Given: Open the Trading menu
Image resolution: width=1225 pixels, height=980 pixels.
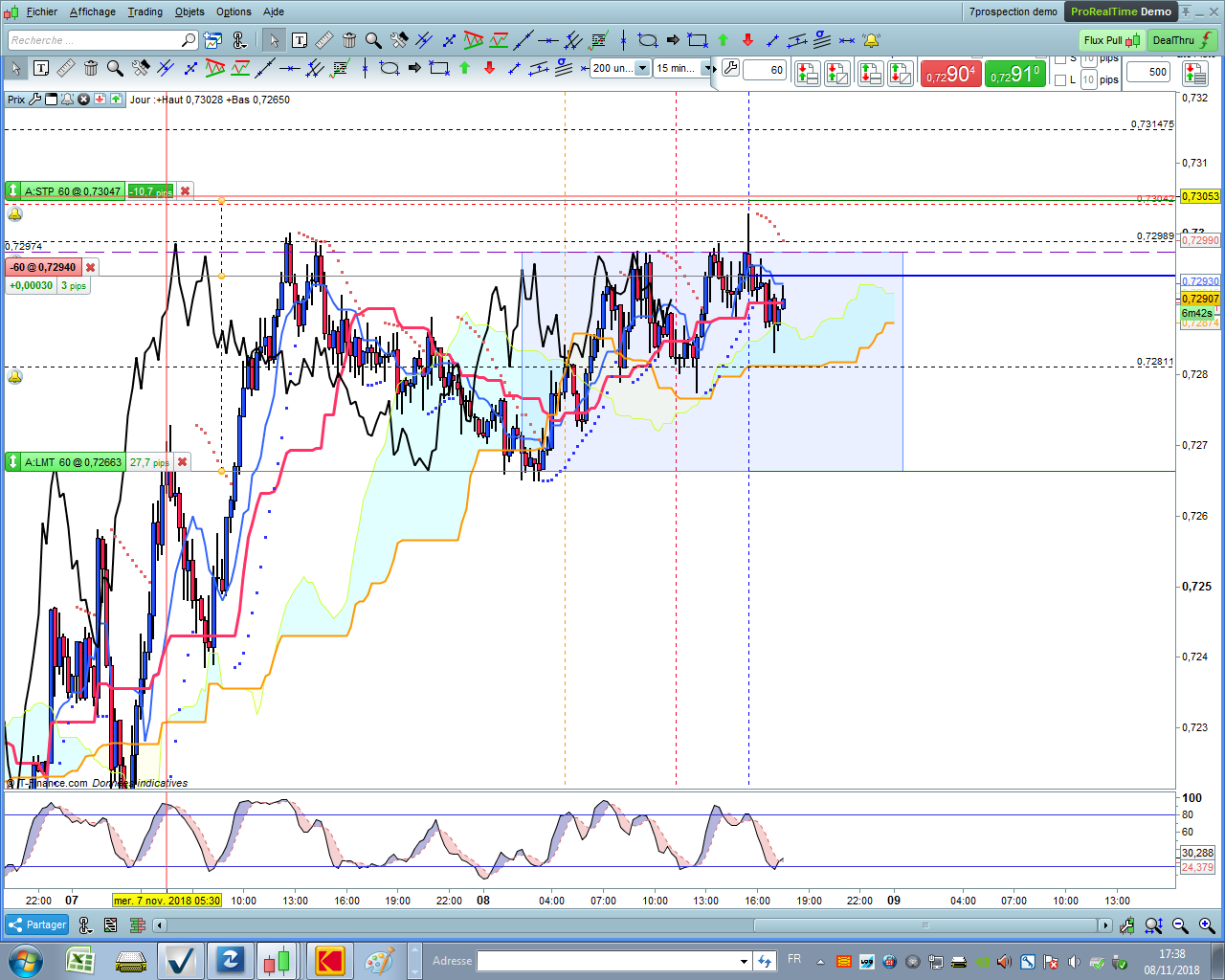Looking at the screenshot, I should coord(145,11).
